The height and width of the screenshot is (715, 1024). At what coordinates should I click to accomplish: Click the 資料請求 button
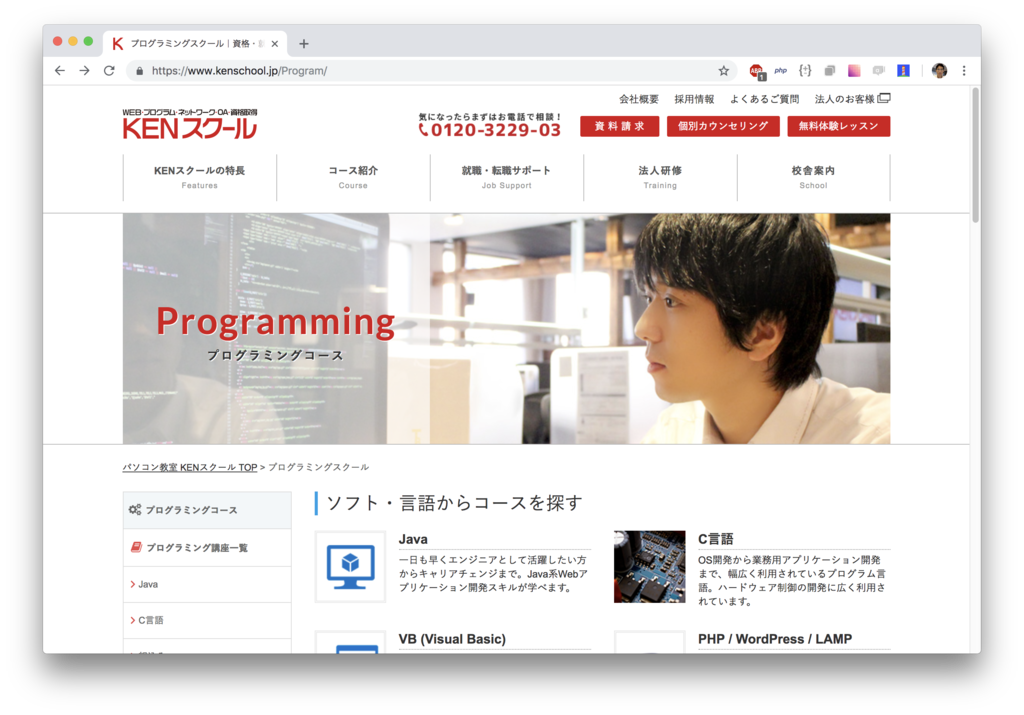point(618,127)
